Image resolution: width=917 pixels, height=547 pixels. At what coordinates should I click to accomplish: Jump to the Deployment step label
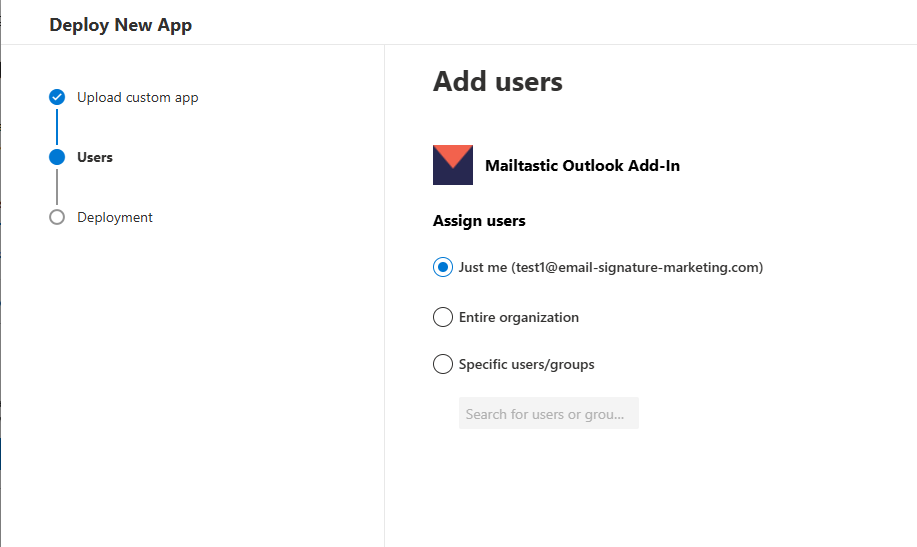pos(115,217)
